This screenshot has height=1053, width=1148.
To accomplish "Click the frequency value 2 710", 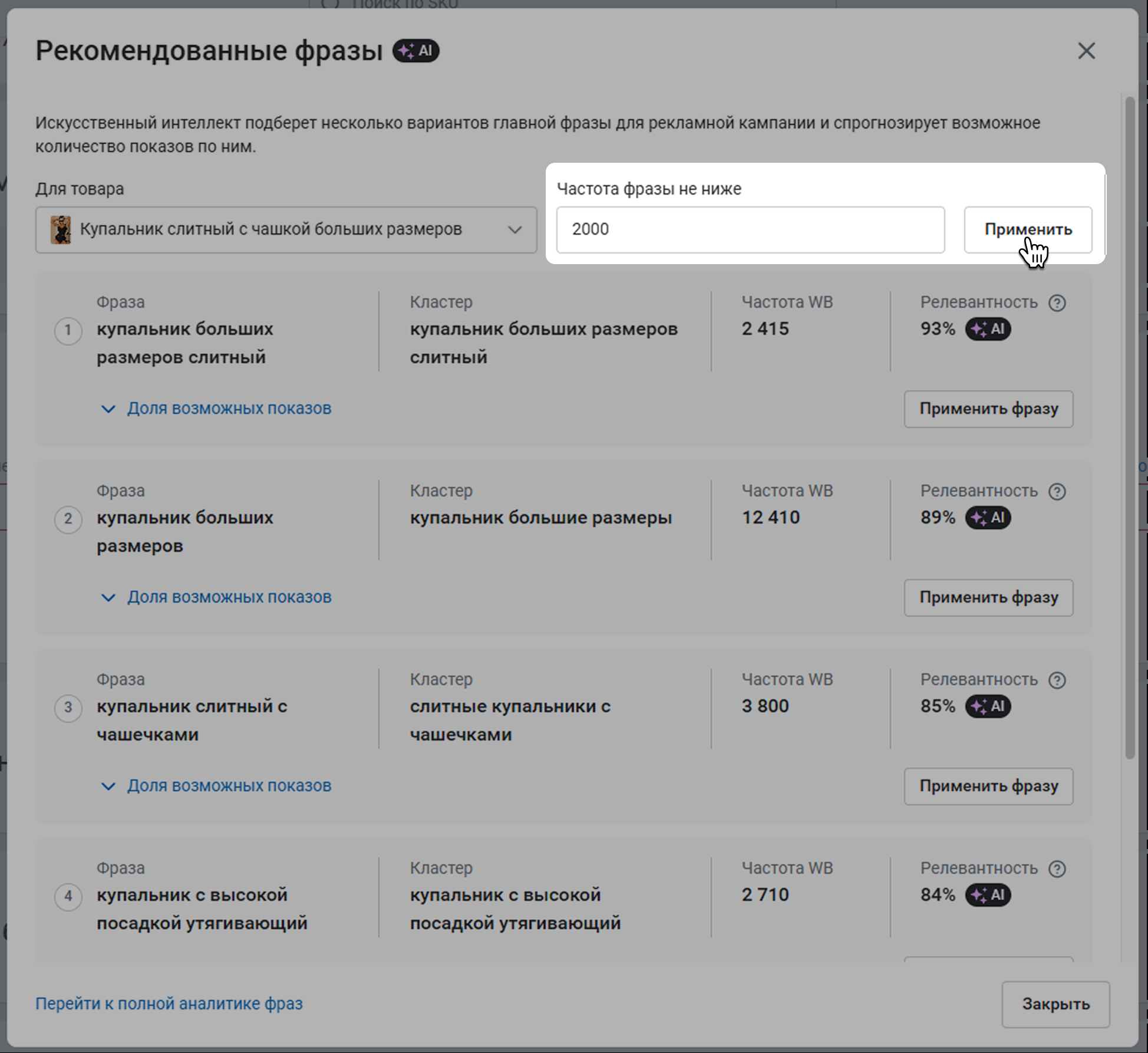I will point(765,895).
